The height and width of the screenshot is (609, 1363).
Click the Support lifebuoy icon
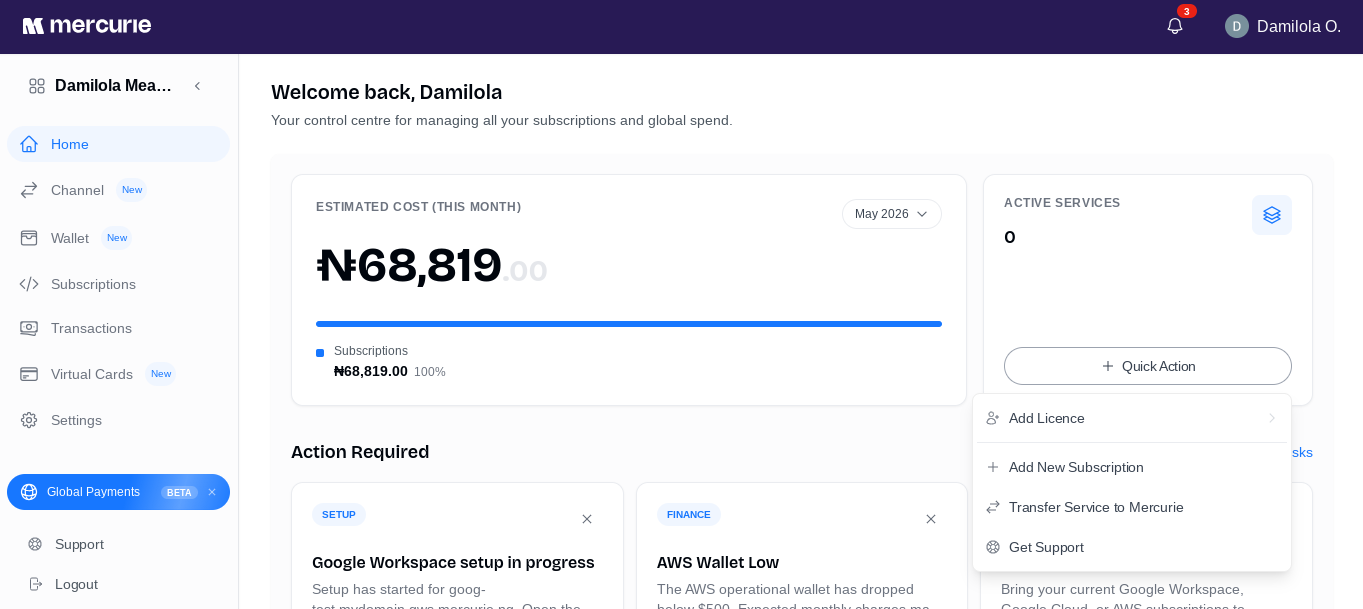(35, 544)
